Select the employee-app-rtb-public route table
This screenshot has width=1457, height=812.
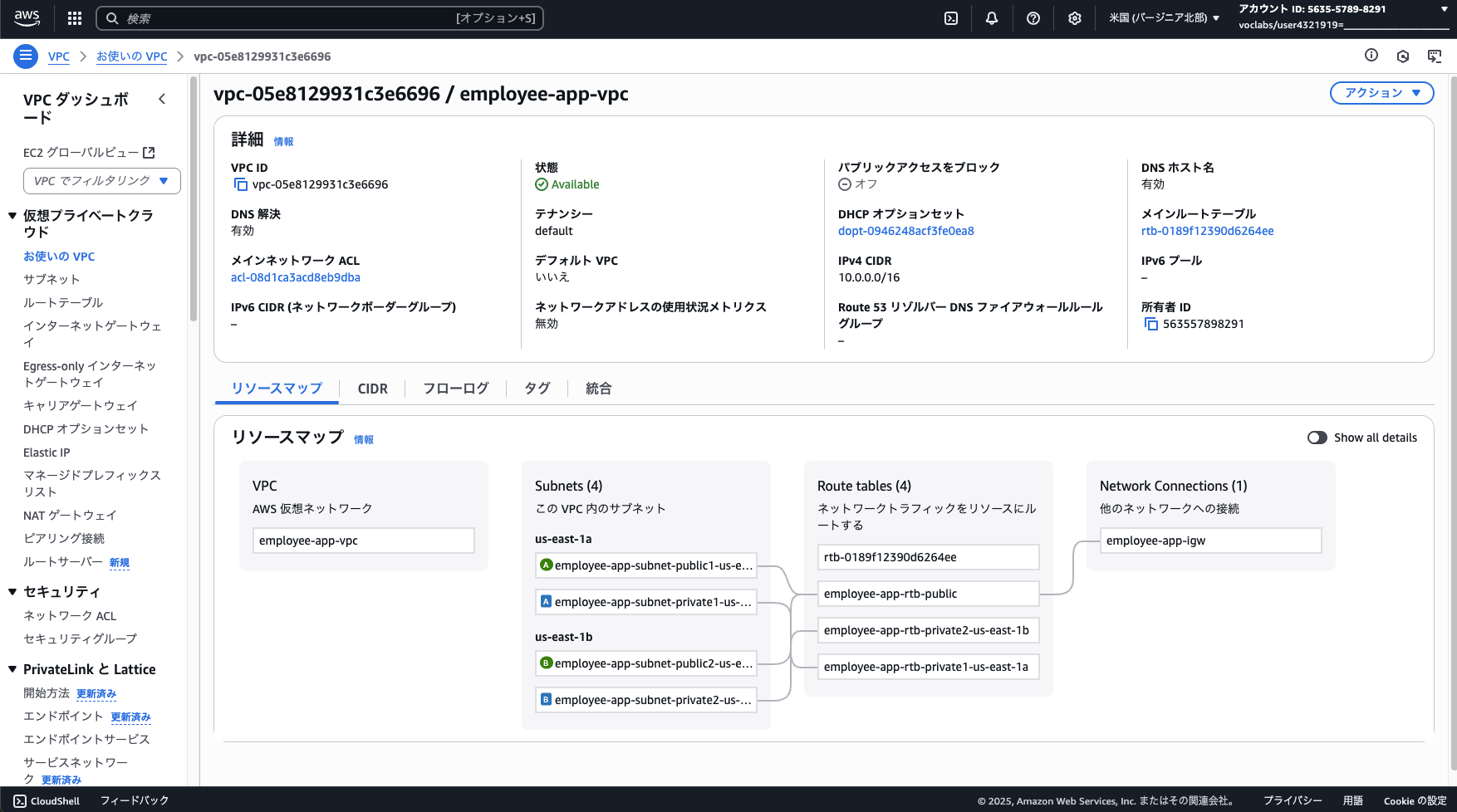pos(928,594)
